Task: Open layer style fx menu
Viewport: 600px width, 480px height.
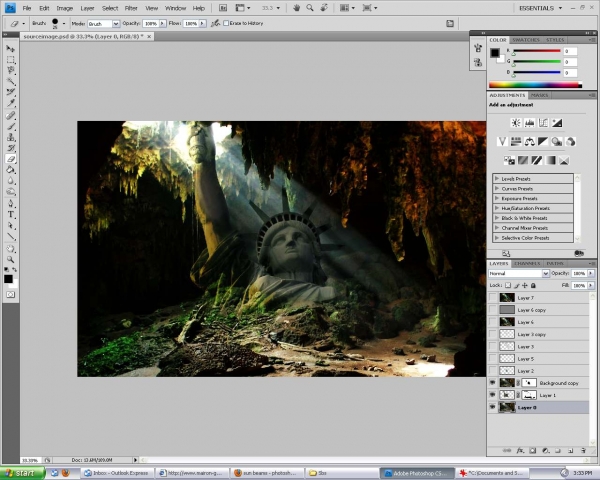Action: click(520, 451)
